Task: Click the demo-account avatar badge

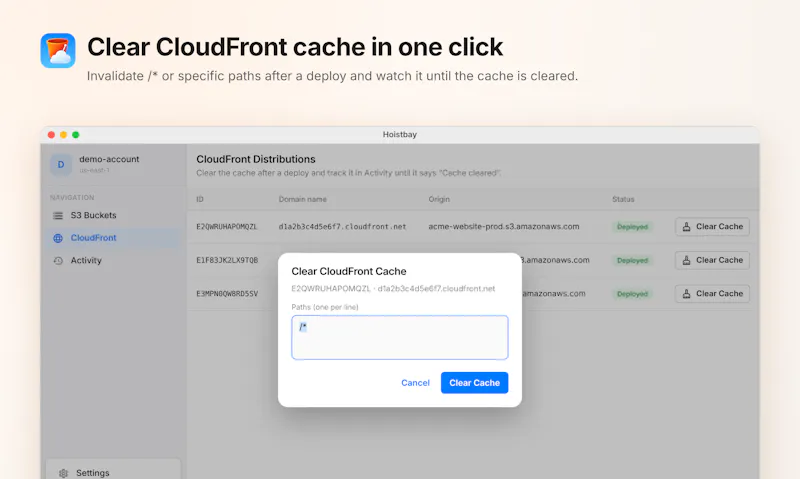Action: point(61,164)
